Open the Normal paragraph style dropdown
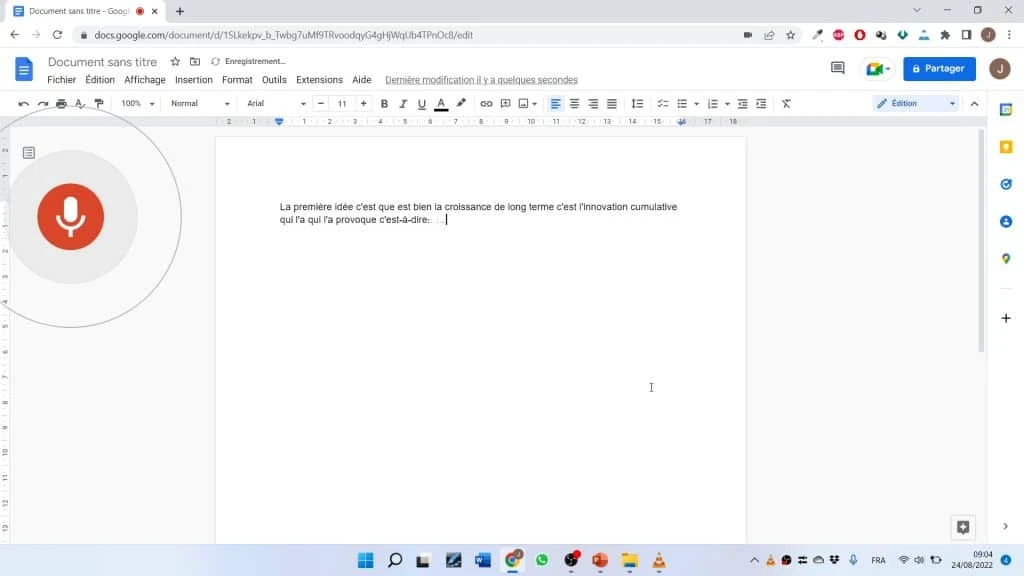 [x=200, y=104]
